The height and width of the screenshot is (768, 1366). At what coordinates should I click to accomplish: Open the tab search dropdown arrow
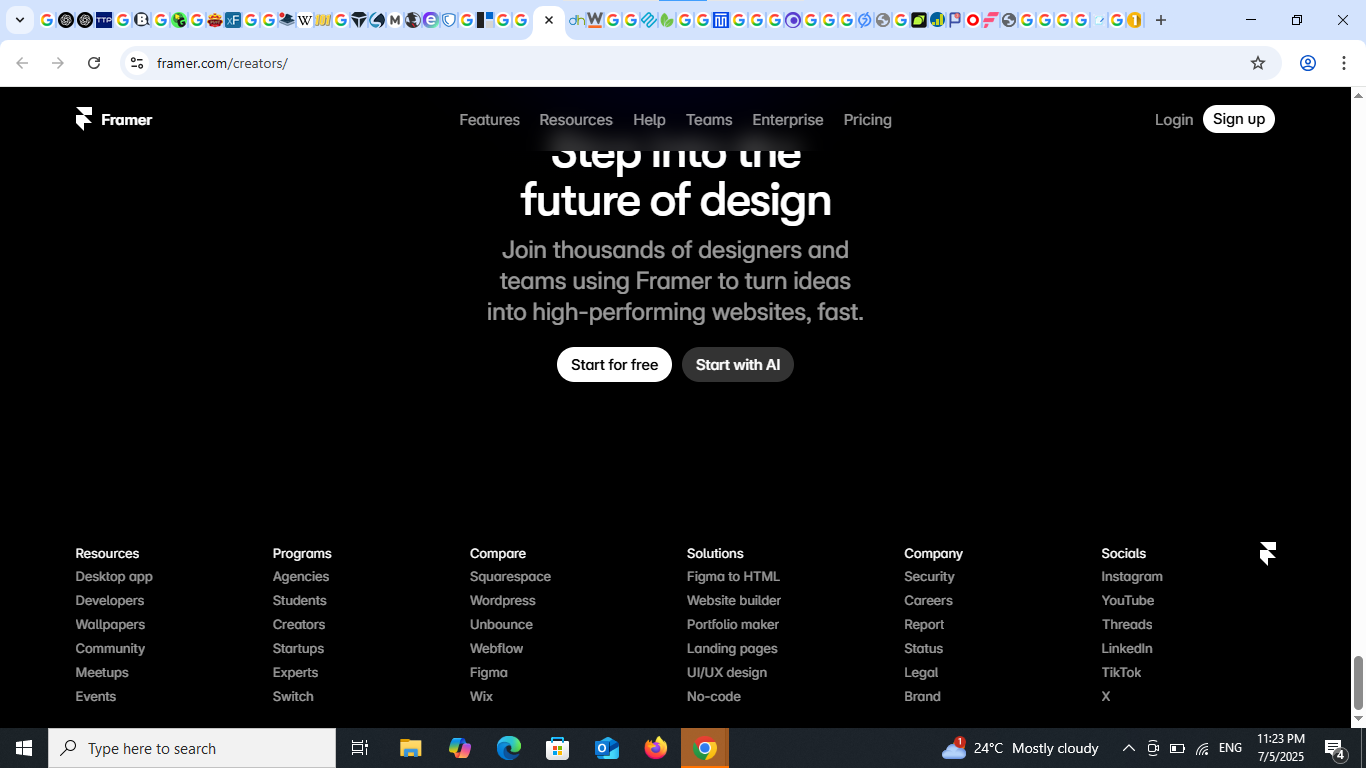point(19,20)
